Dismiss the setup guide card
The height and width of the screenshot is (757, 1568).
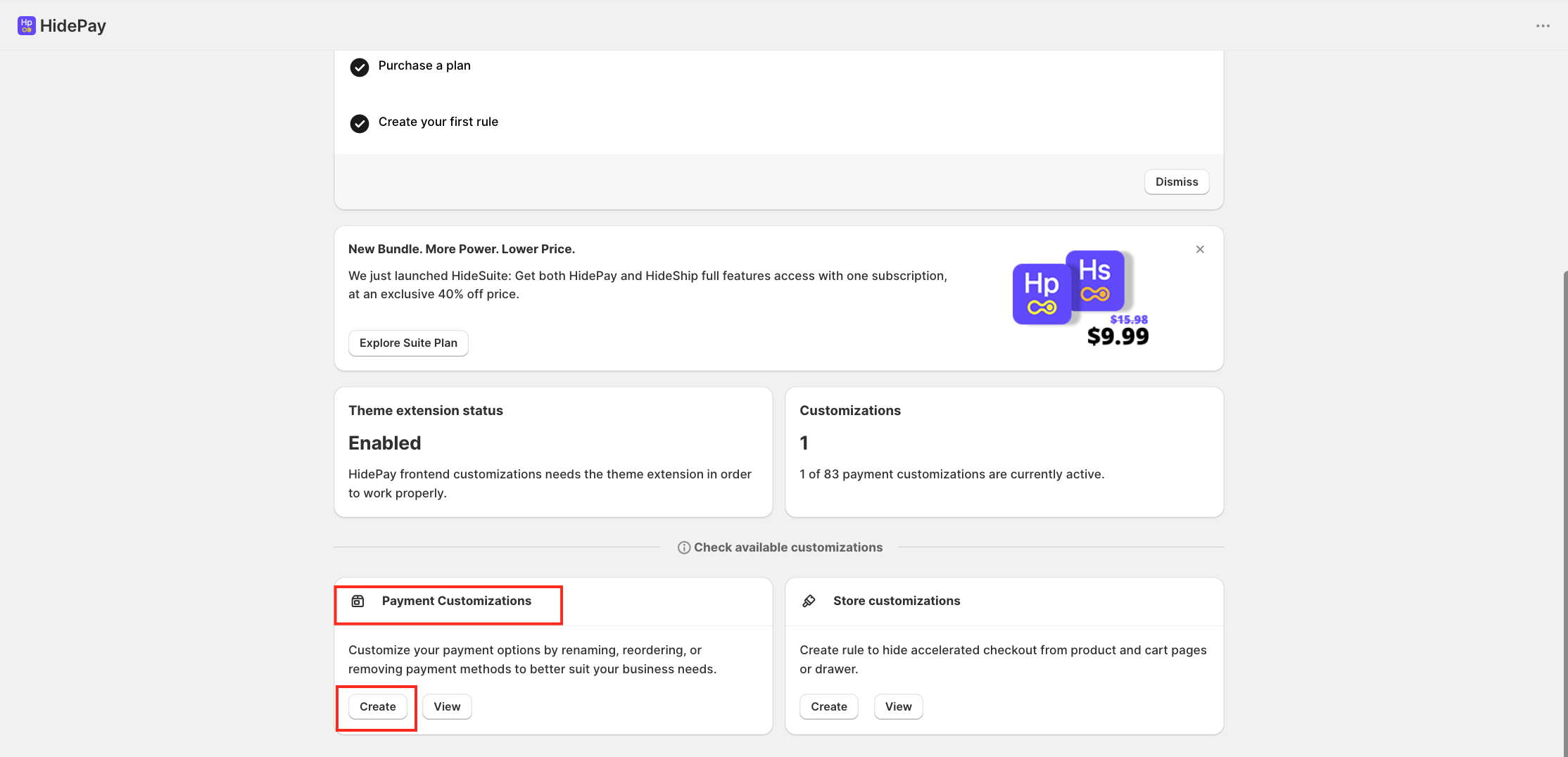tap(1176, 182)
